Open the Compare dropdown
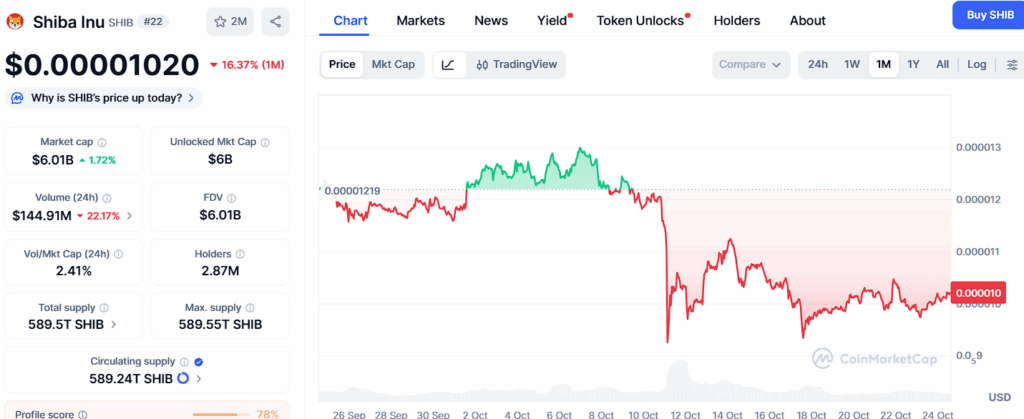Viewport: 1024px width, 419px height. pos(750,65)
